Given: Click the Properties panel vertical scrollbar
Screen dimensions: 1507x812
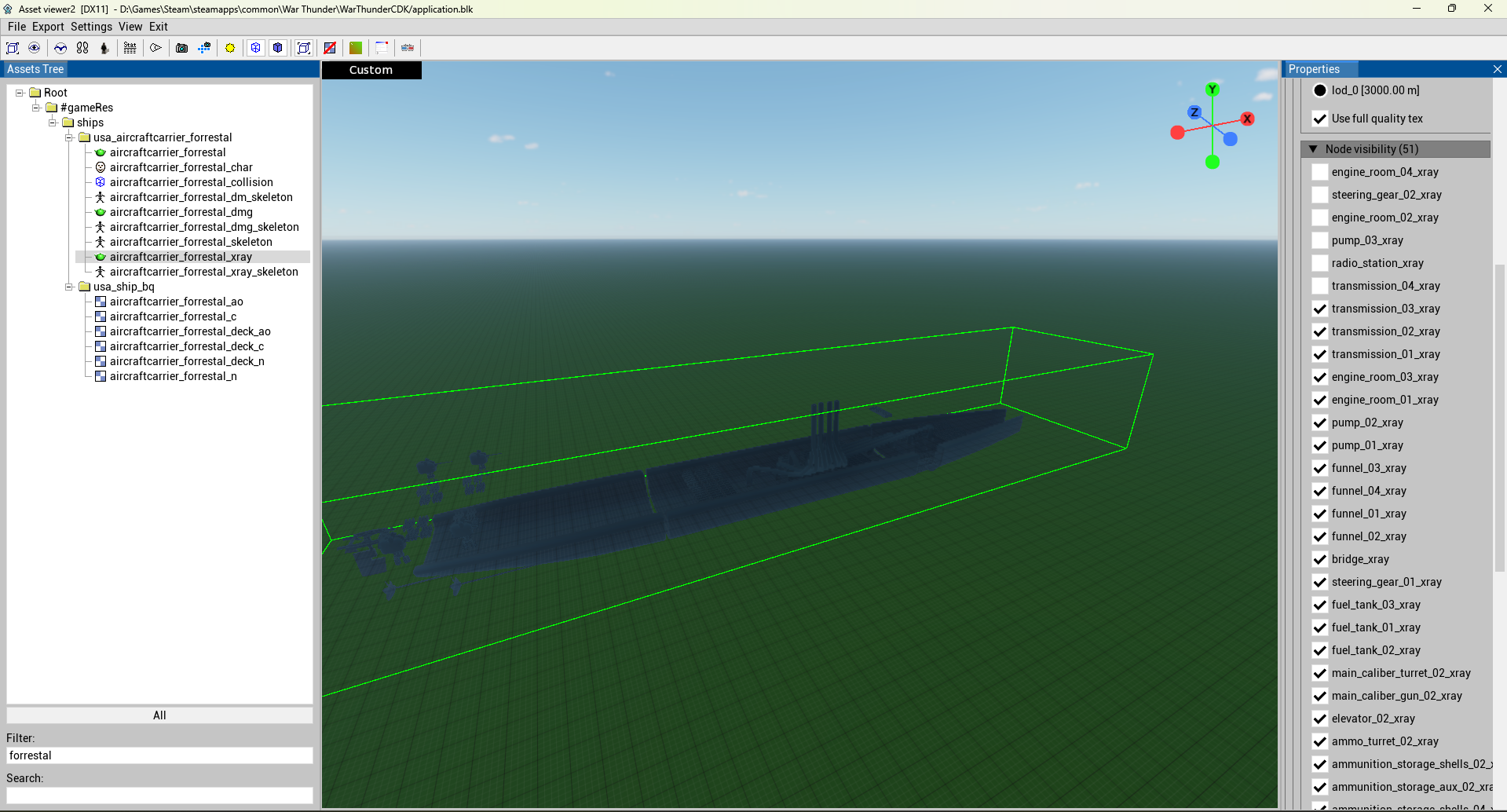Looking at the screenshot, I should point(1500,418).
